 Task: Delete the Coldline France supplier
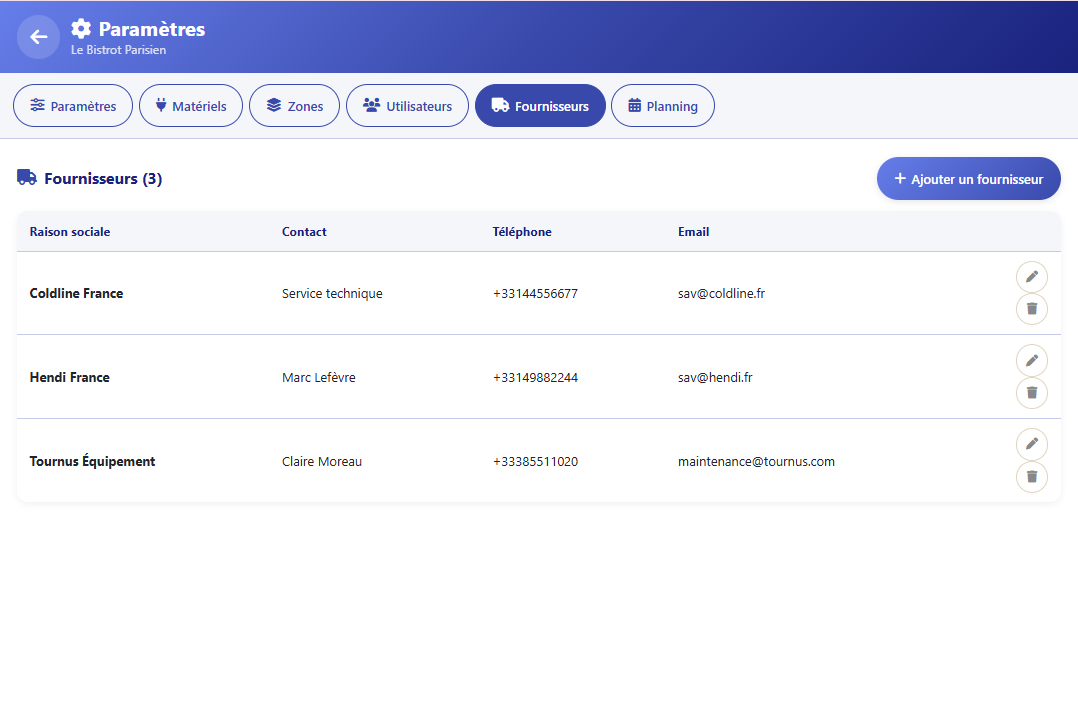[x=1031, y=309]
